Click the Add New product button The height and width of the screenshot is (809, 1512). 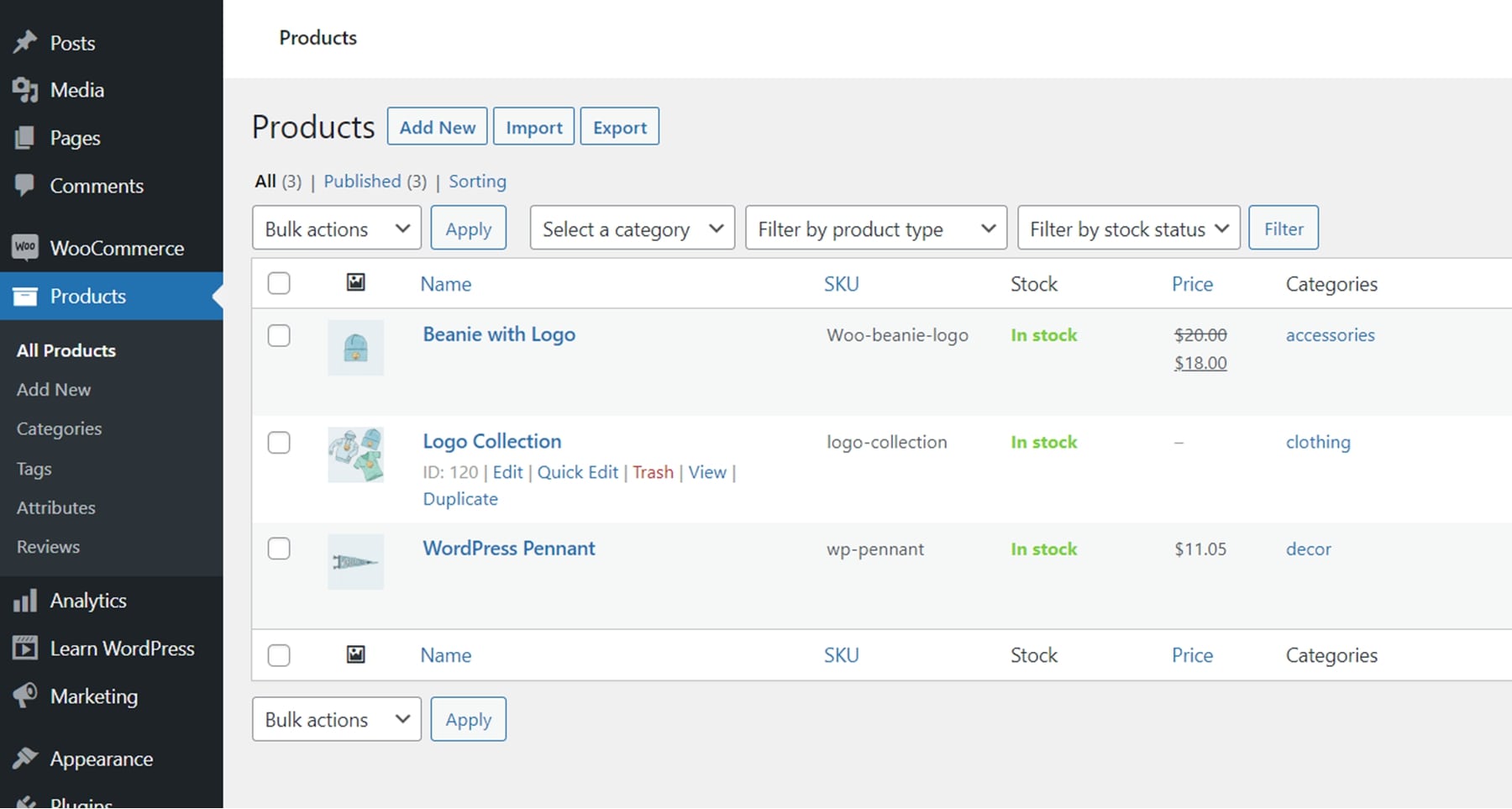coord(437,126)
